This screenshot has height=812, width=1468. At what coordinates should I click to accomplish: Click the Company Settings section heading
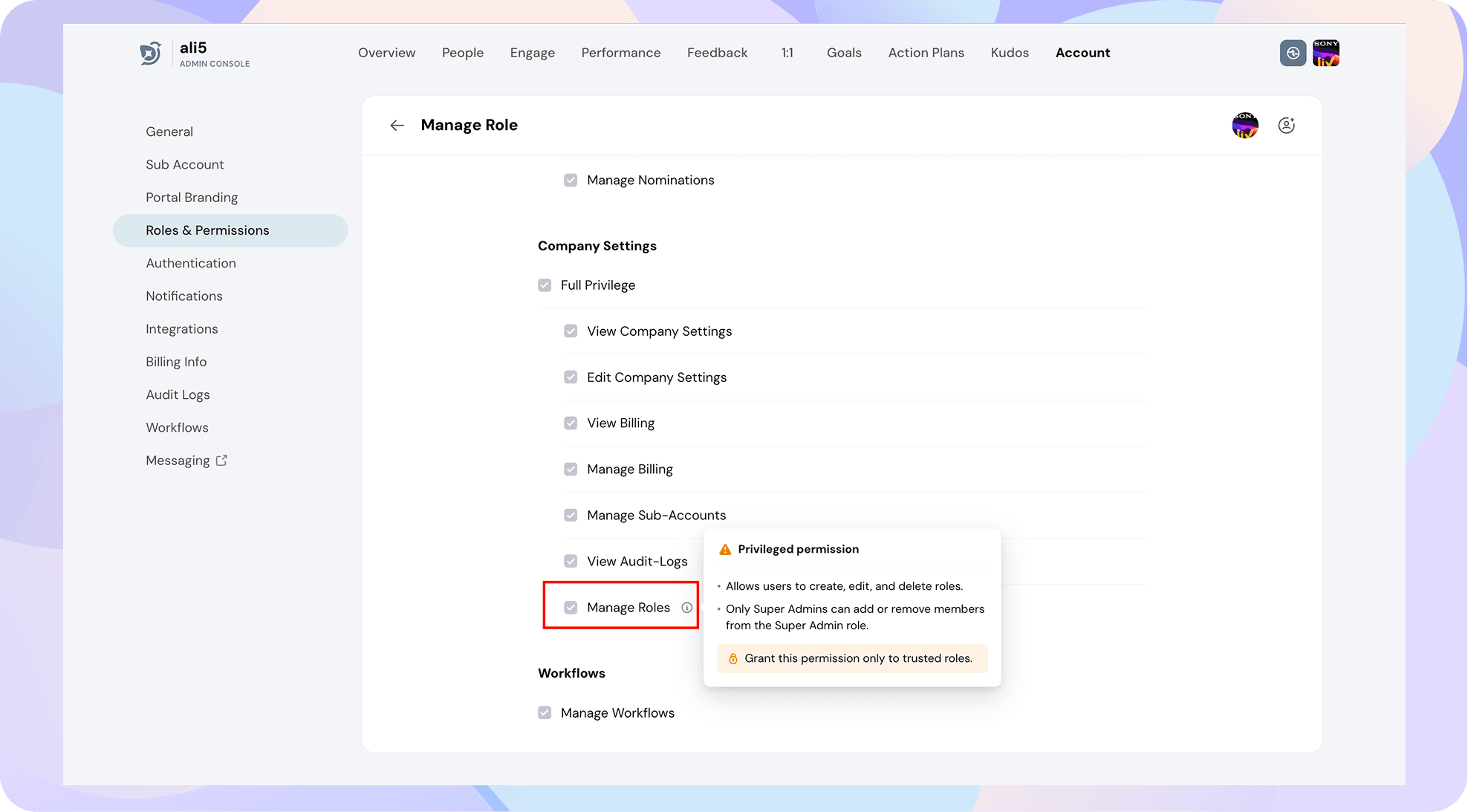[597, 246]
